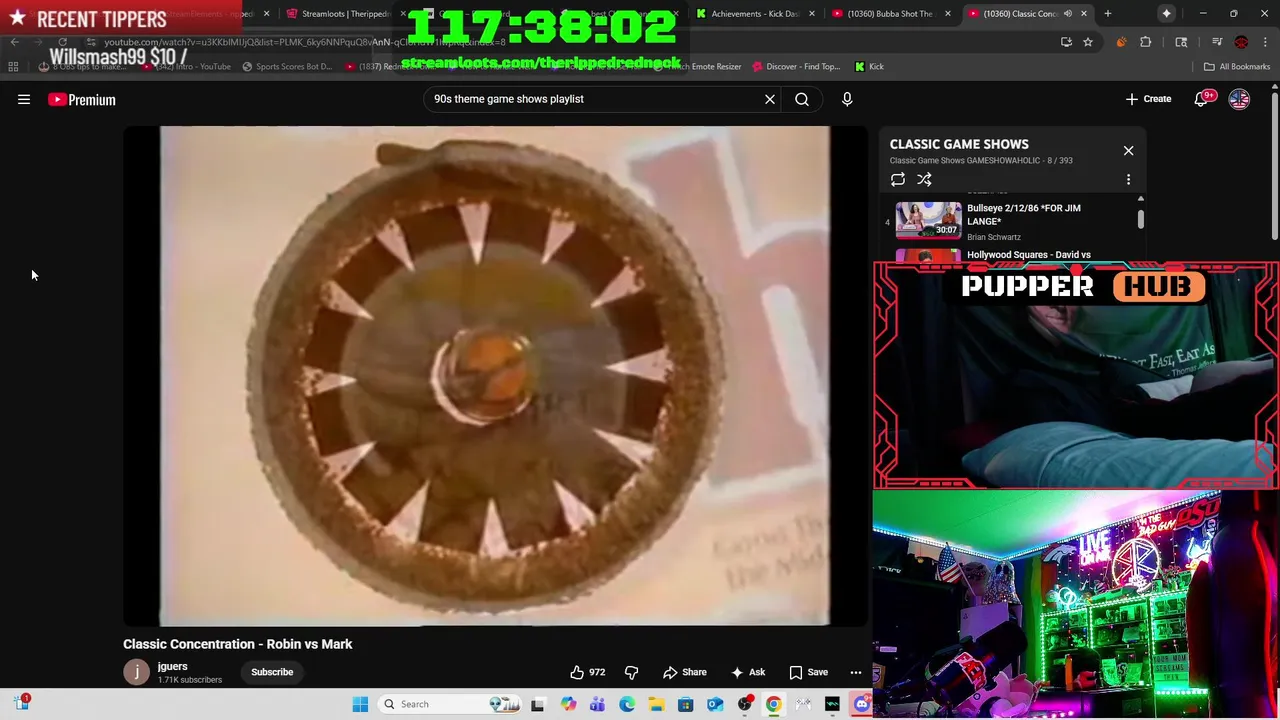Viewport: 1280px width, 720px height.
Task: Open Microsoft Teams on the taskbar
Action: (x=598, y=704)
